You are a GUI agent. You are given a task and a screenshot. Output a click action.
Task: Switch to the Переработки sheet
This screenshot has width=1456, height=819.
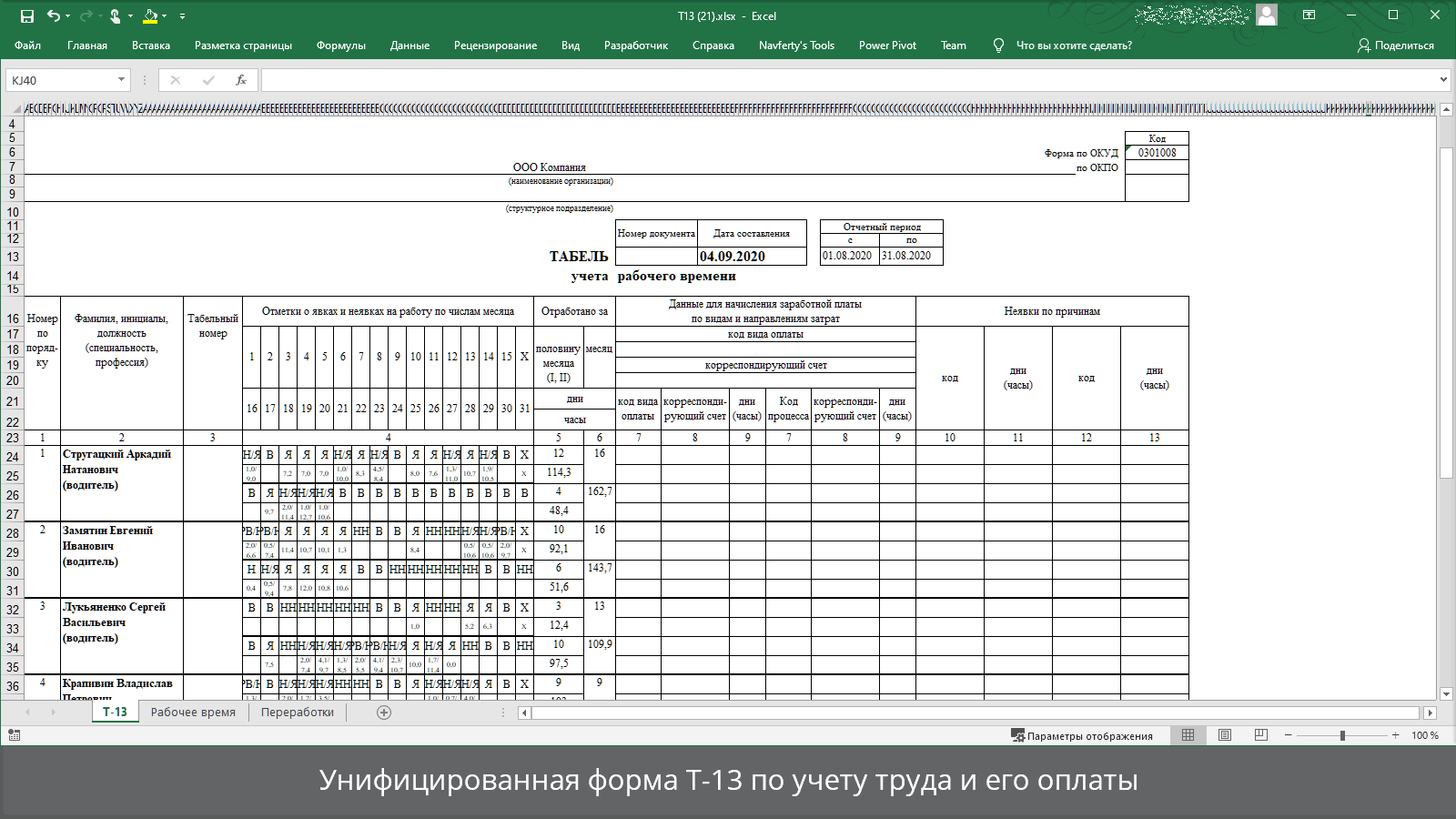click(x=298, y=712)
